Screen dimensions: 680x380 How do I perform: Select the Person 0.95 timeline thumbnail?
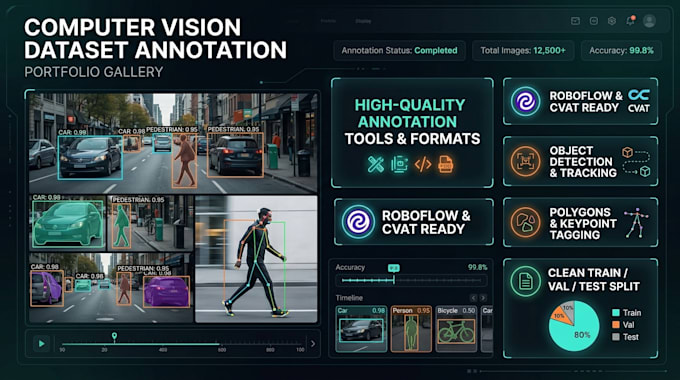[411, 329]
